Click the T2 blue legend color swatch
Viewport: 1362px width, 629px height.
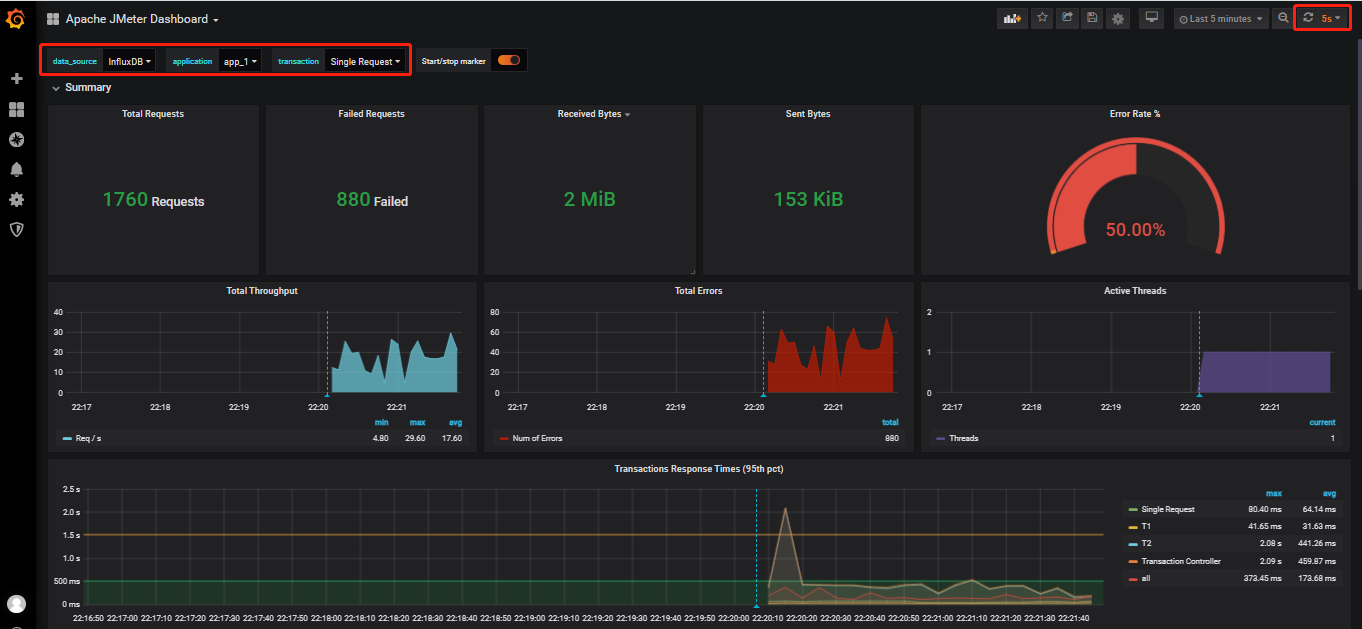(x=1132, y=544)
